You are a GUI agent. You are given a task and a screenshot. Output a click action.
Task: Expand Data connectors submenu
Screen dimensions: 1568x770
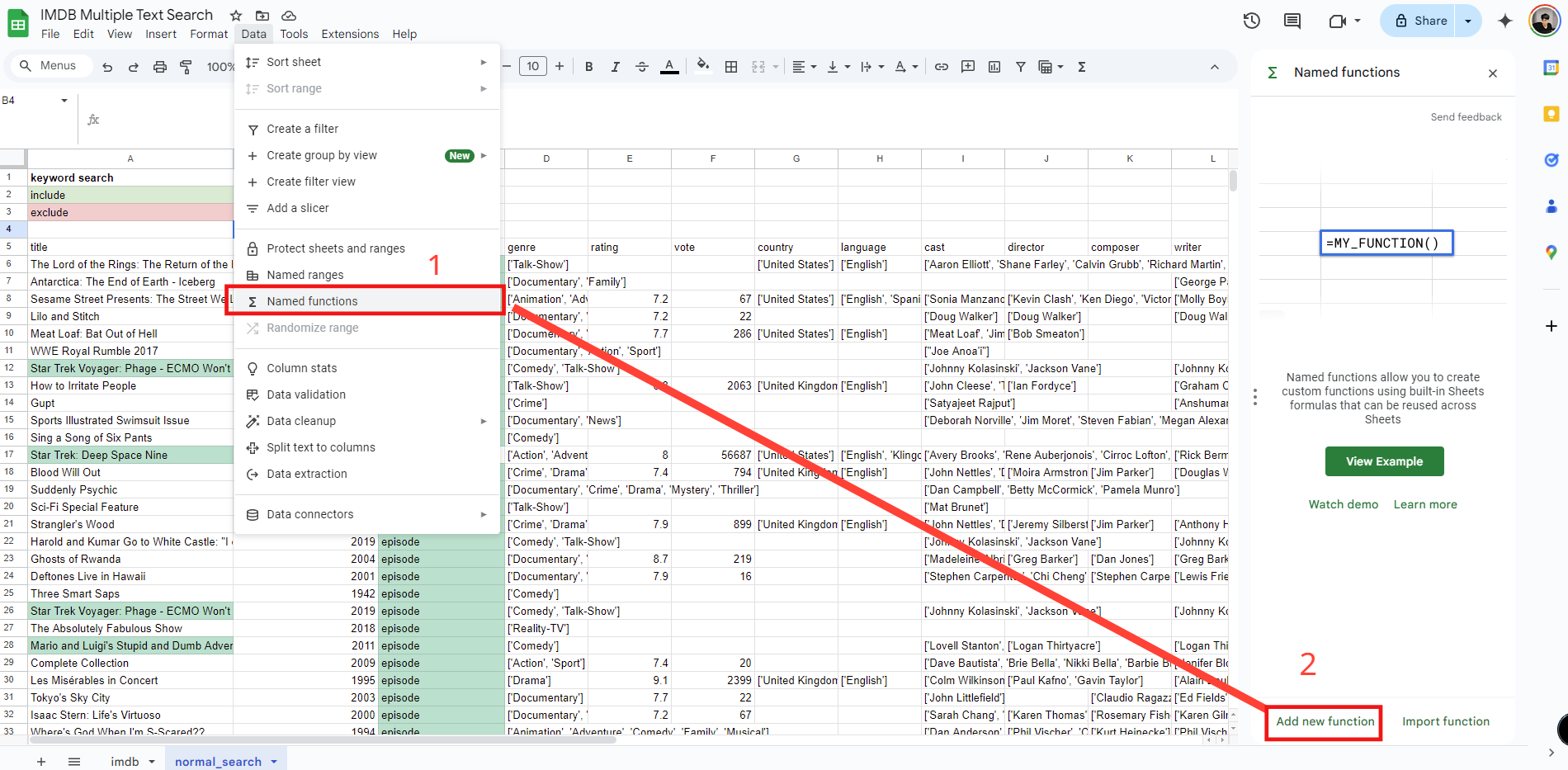coord(367,514)
